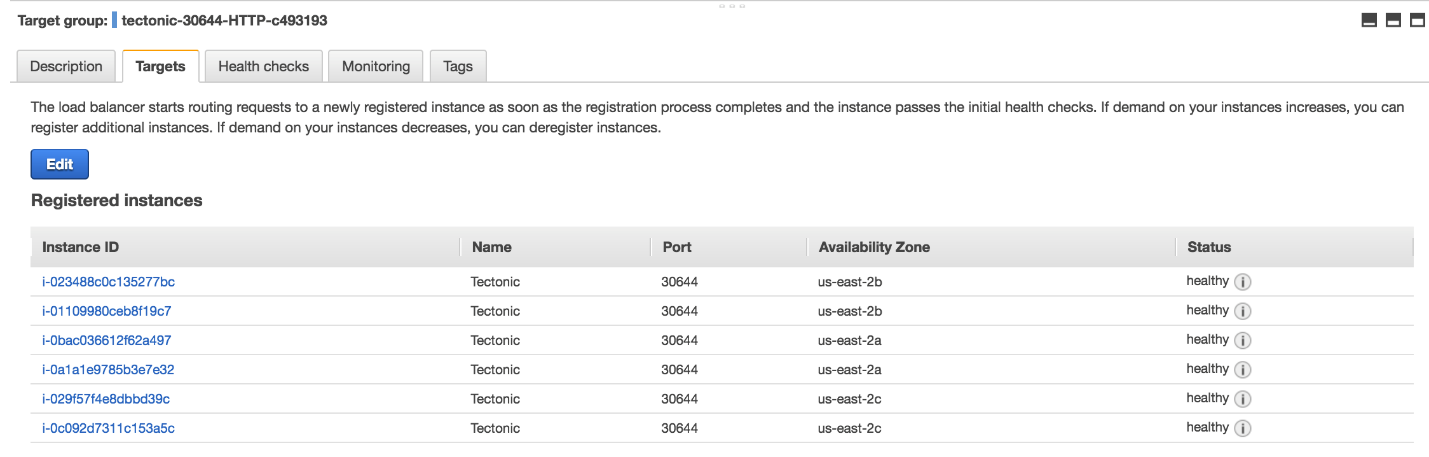The width and height of the screenshot is (1429, 457).
Task: Click info icon for instance i-023488c0c135277bc
Action: pyautogui.click(x=1243, y=282)
